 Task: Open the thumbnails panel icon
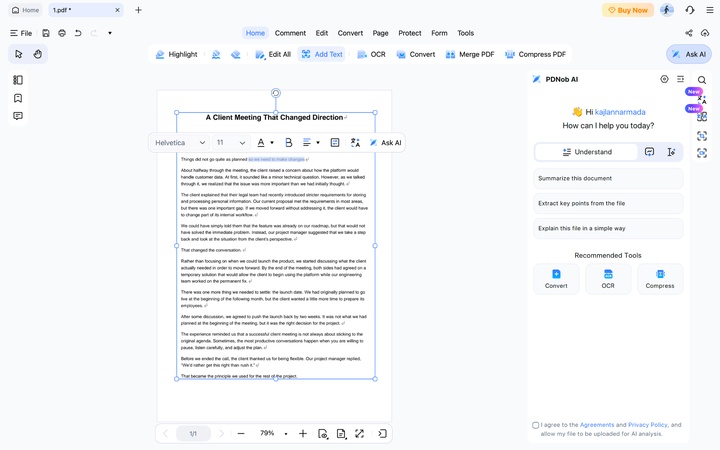18,80
